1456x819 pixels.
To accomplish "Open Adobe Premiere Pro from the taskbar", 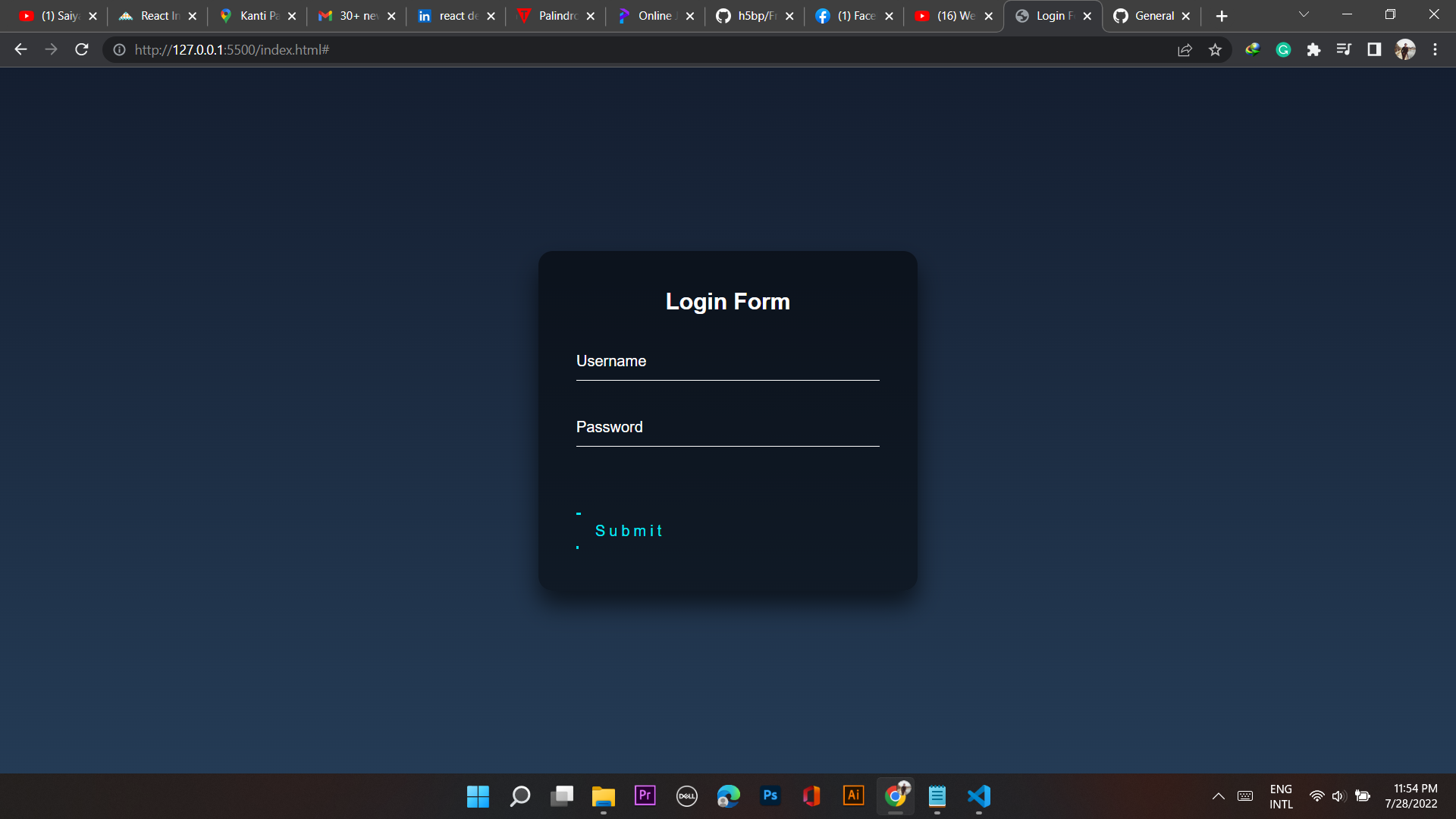I will pos(645,796).
